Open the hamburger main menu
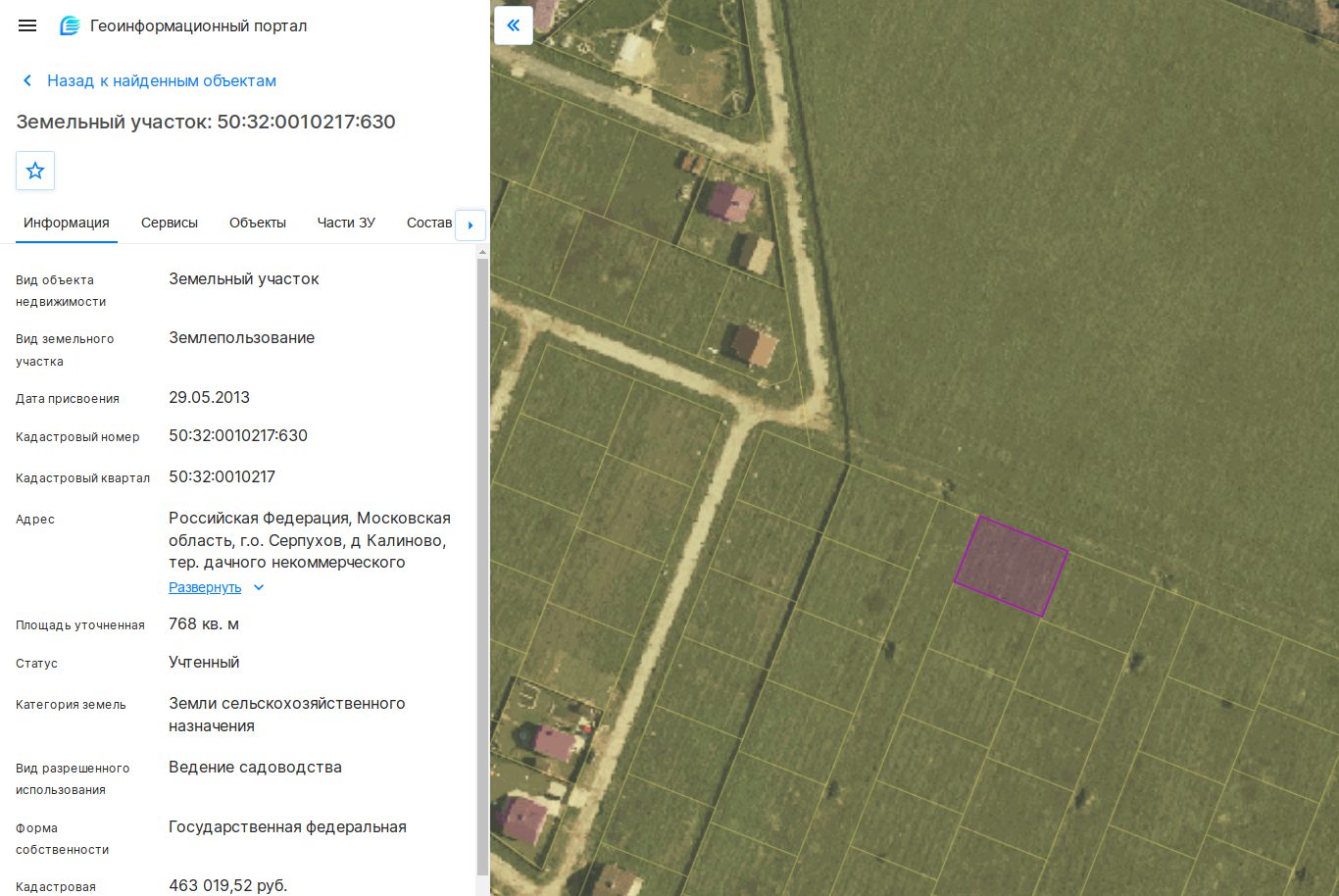 [27, 25]
